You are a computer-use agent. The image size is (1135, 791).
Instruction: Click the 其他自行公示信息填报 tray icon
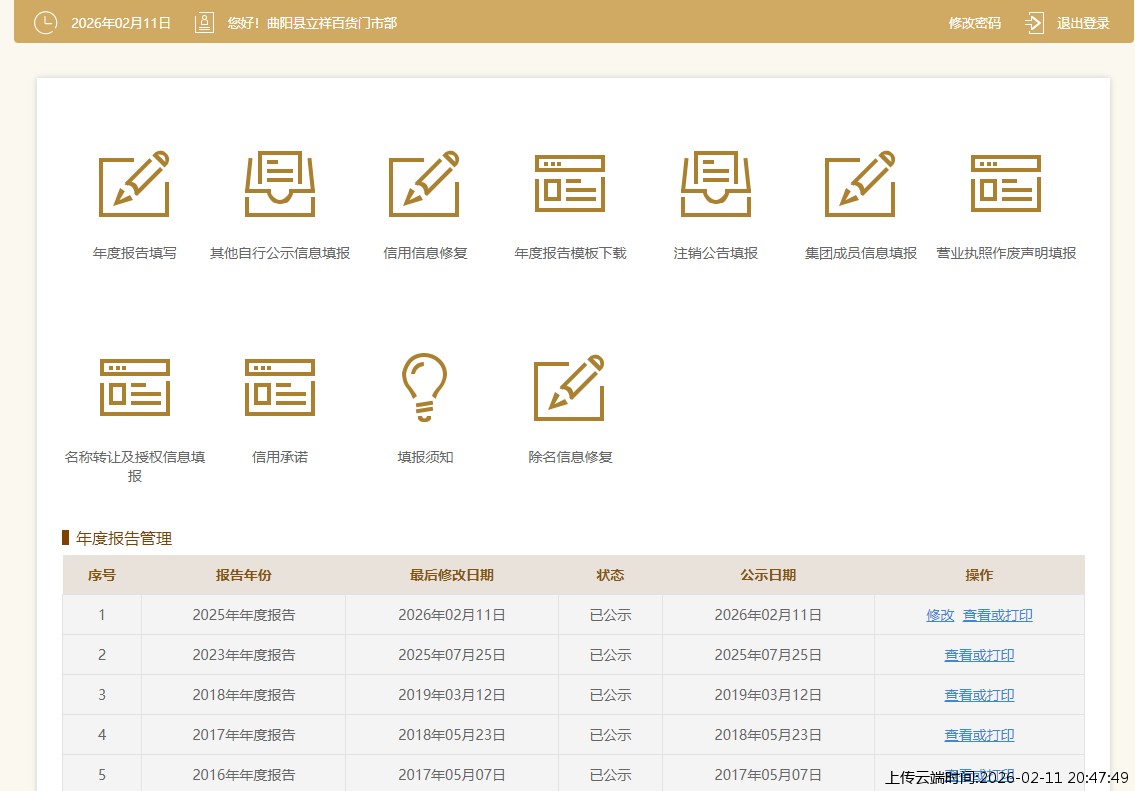click(x=280, y=185)
